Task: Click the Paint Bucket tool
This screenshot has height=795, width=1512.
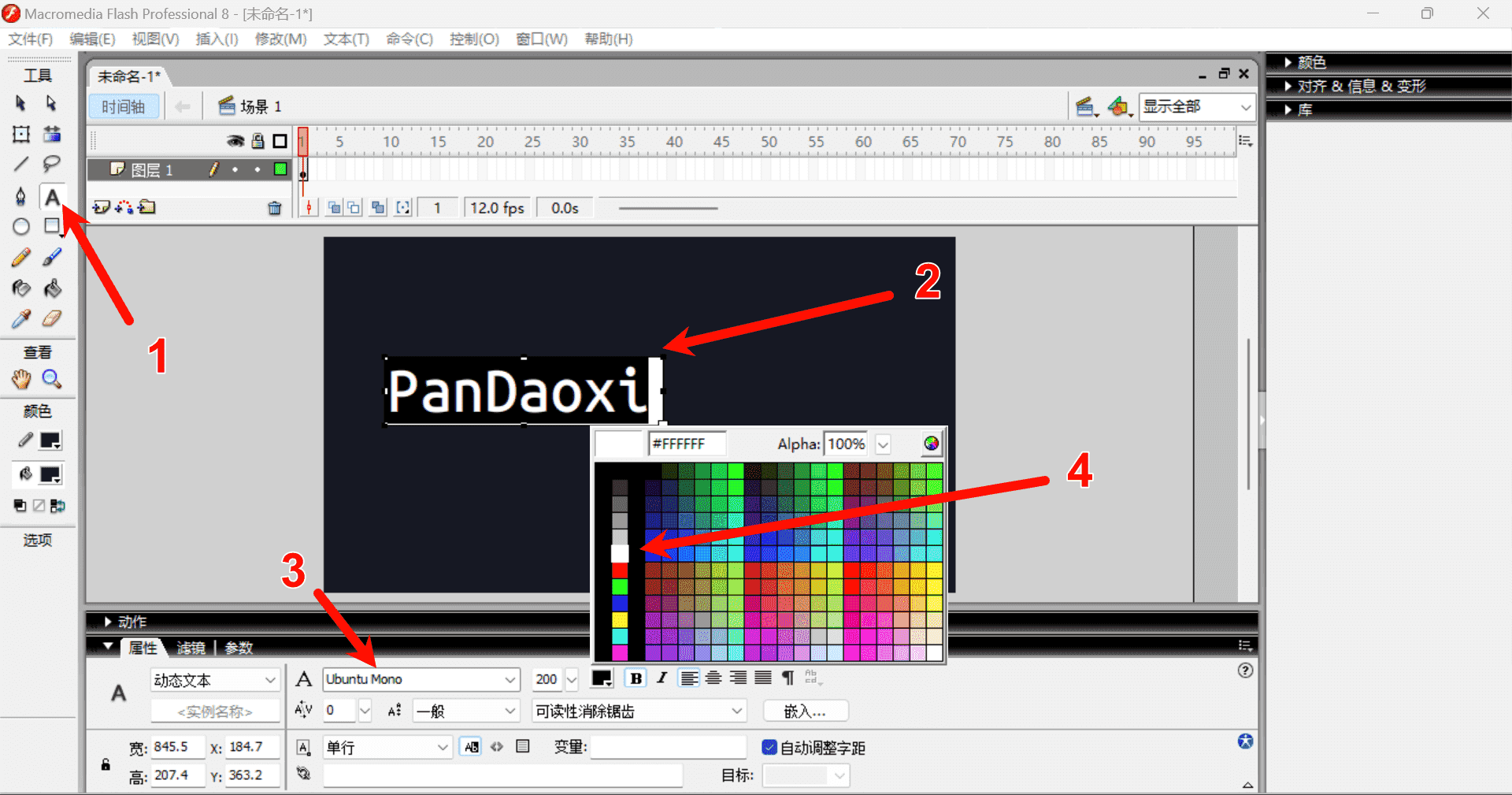Action: coord(52,288)
